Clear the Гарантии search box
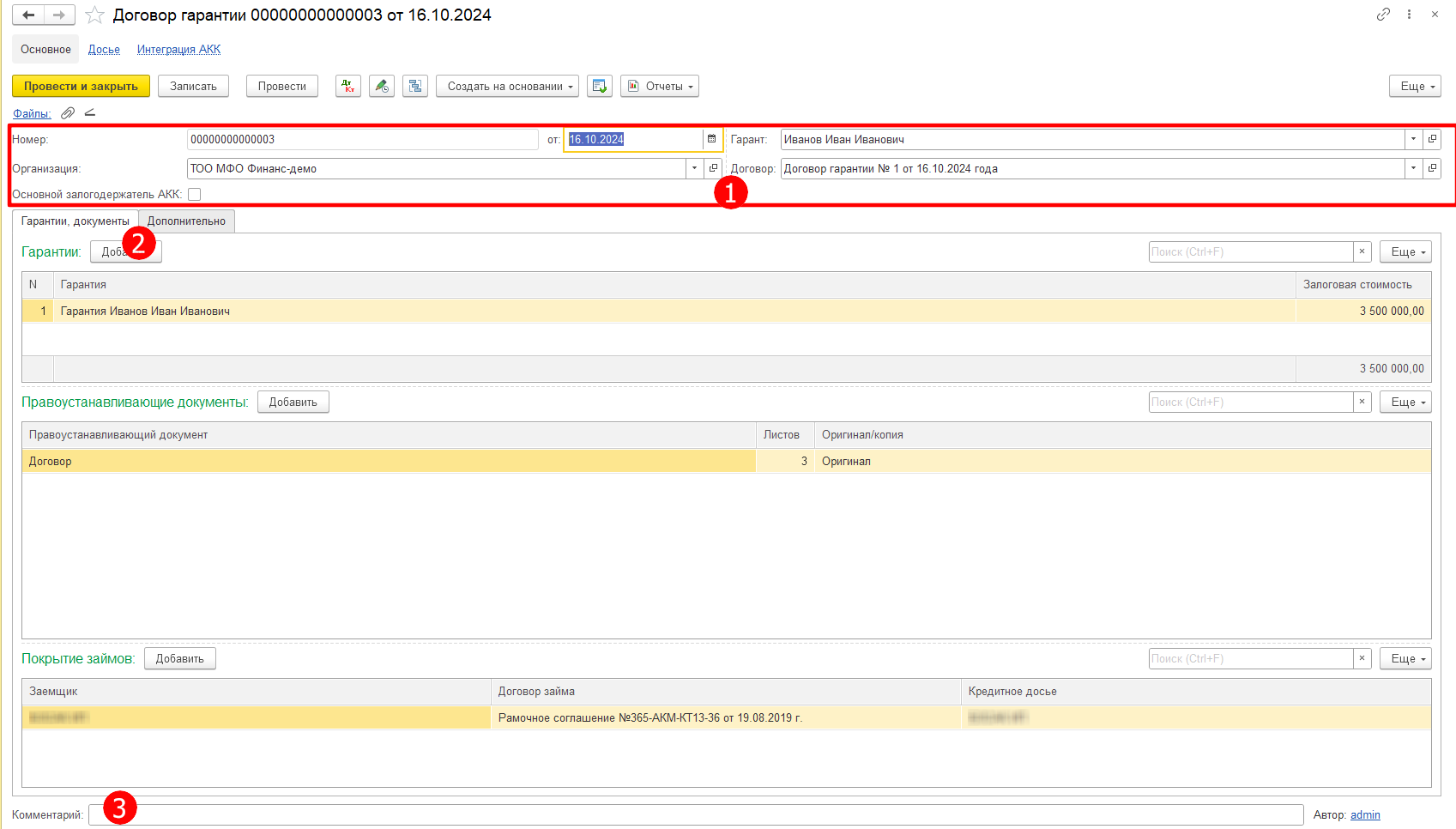 tap(1362, 251)
